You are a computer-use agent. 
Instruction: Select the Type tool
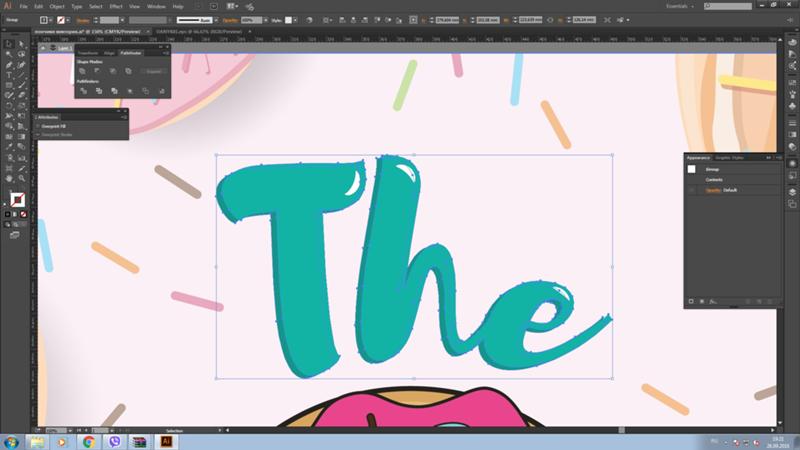point(9,76)
